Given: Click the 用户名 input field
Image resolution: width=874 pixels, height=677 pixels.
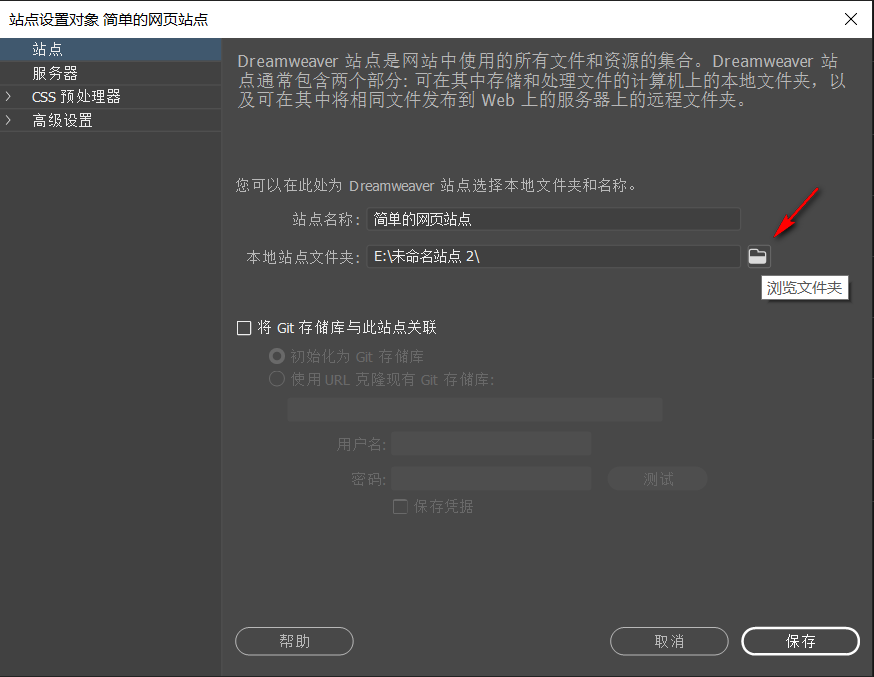Looking at the screenshot, I should [491, 444].
